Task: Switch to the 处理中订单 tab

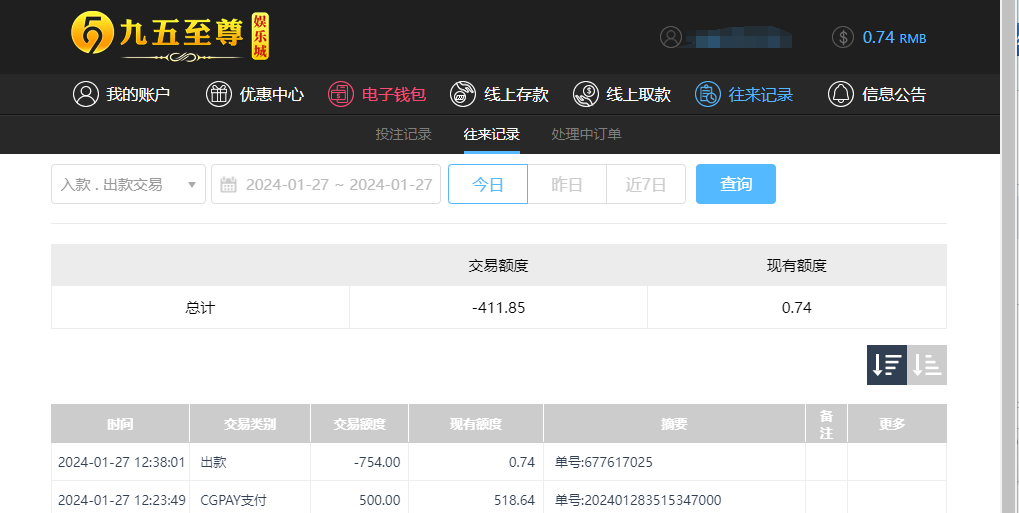Action: tap(586, 134)
